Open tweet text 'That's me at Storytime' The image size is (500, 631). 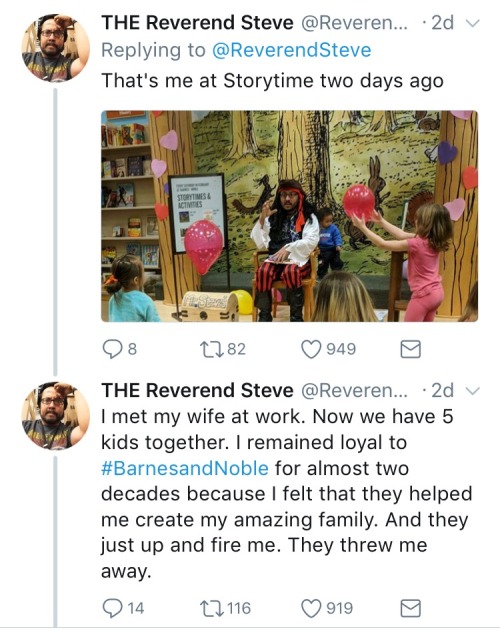click(273, 80)
